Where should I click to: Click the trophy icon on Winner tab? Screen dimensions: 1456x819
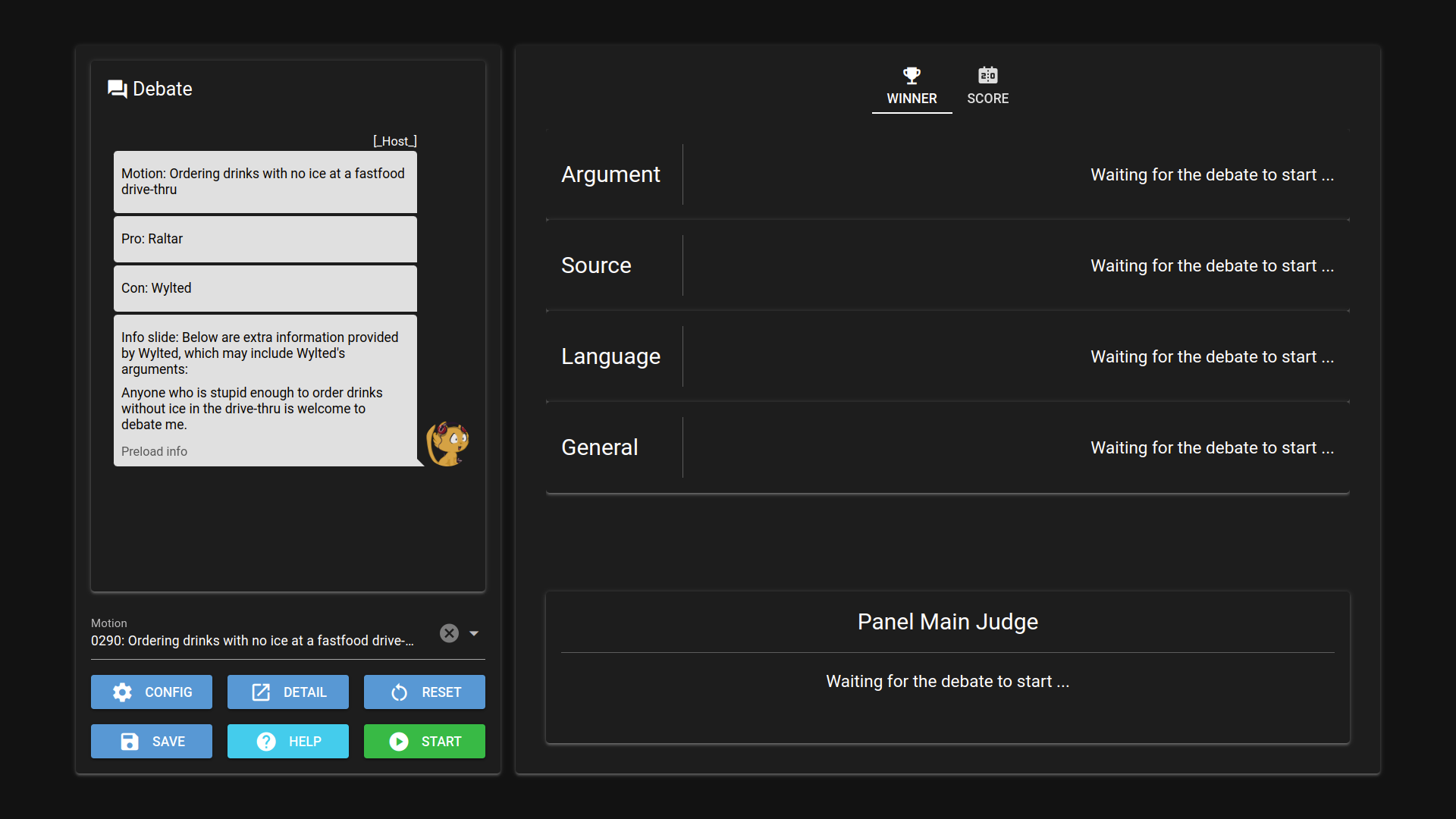[x=912, y=75]
